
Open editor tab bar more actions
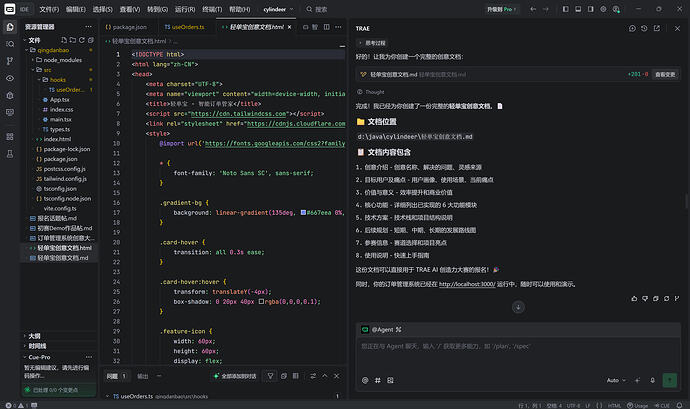click(x=338, y=27)
